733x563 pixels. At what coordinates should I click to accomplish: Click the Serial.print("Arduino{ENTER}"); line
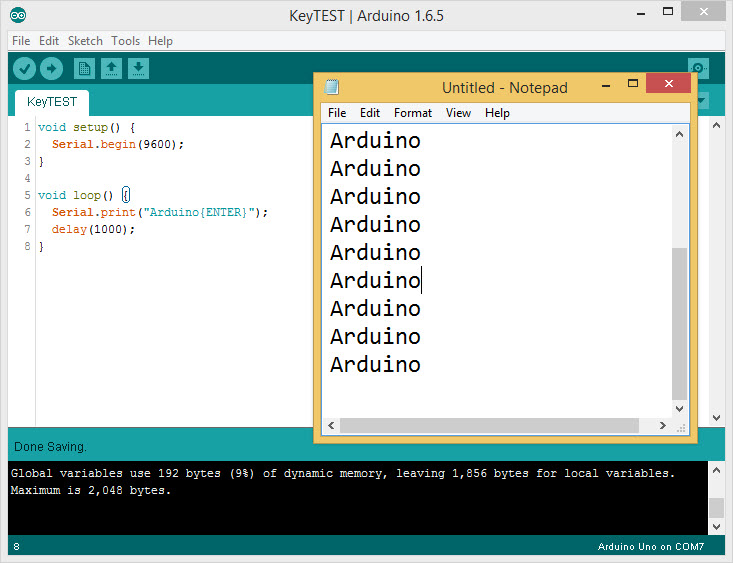(160, 212)
